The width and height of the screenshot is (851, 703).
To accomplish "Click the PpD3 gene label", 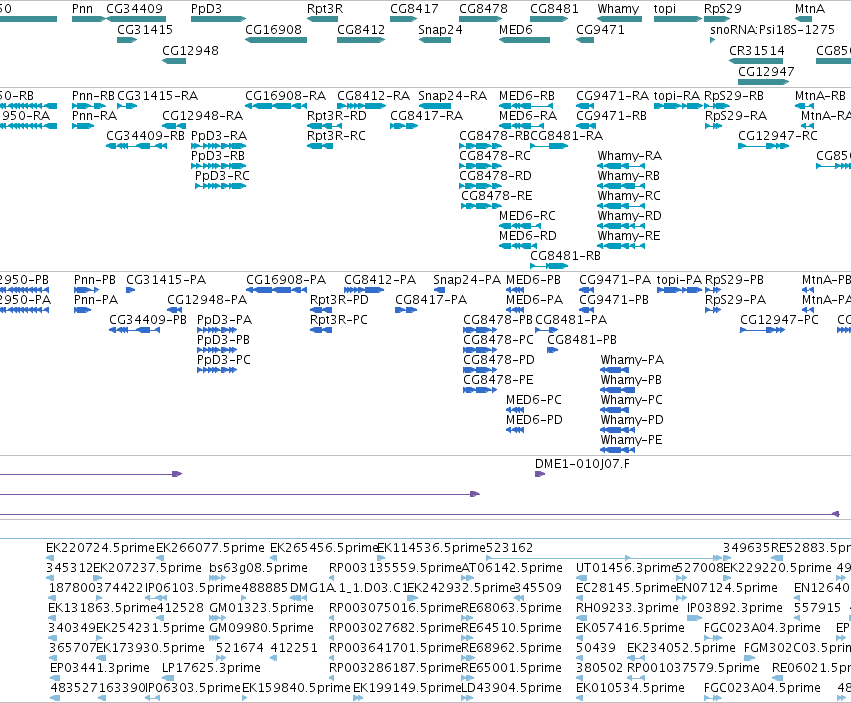I will coord(206,9).
